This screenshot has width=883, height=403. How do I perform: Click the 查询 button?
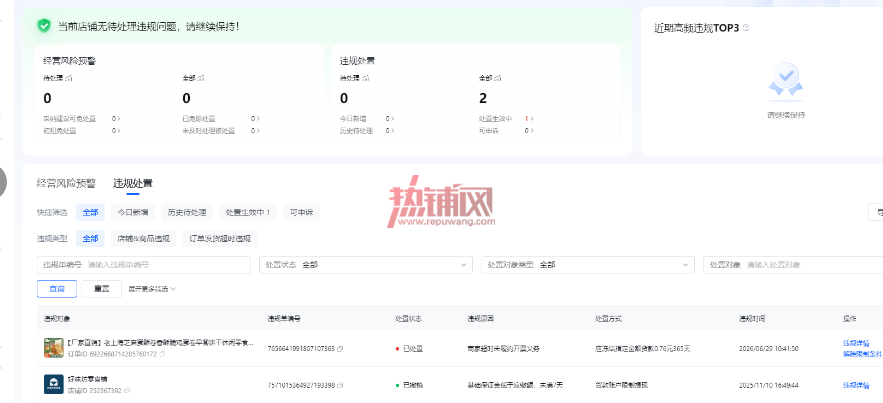click(x=57, y=289)
